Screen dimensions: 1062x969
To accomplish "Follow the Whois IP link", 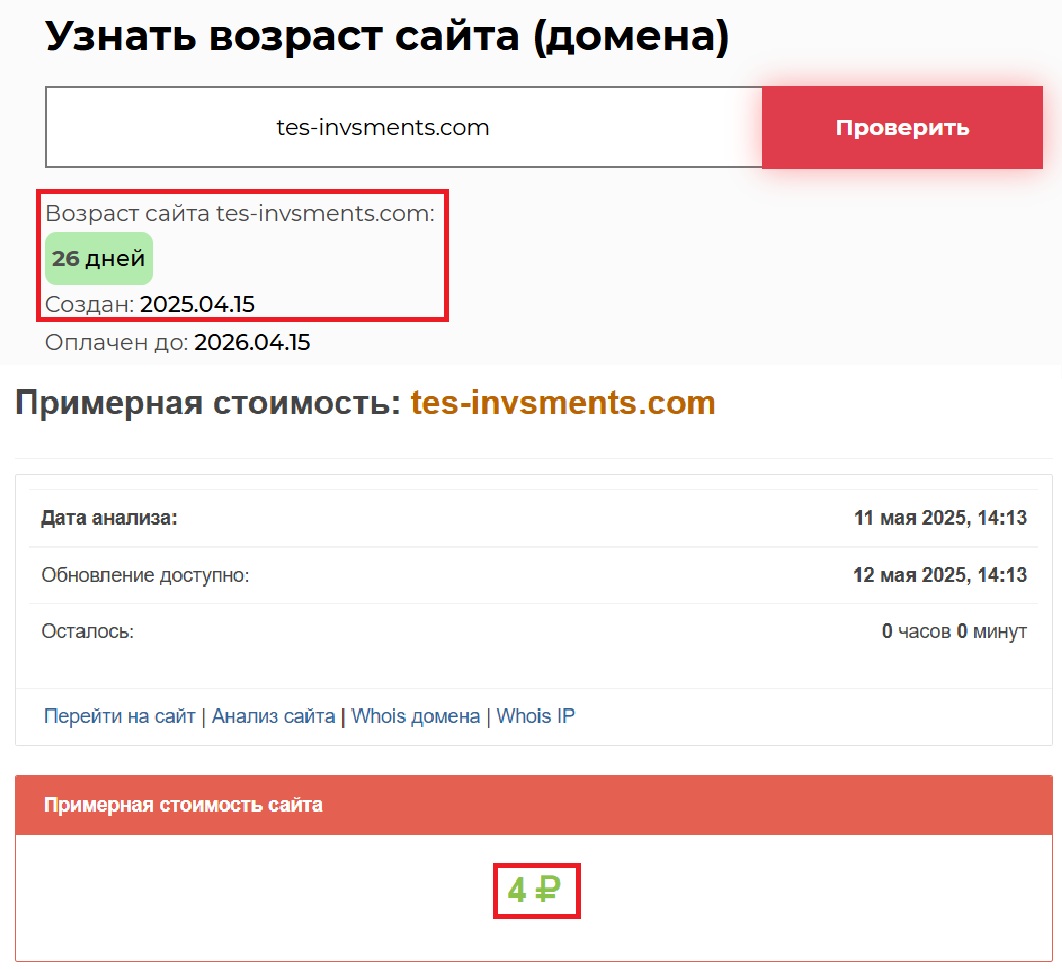I will click(x=535, y=716).
